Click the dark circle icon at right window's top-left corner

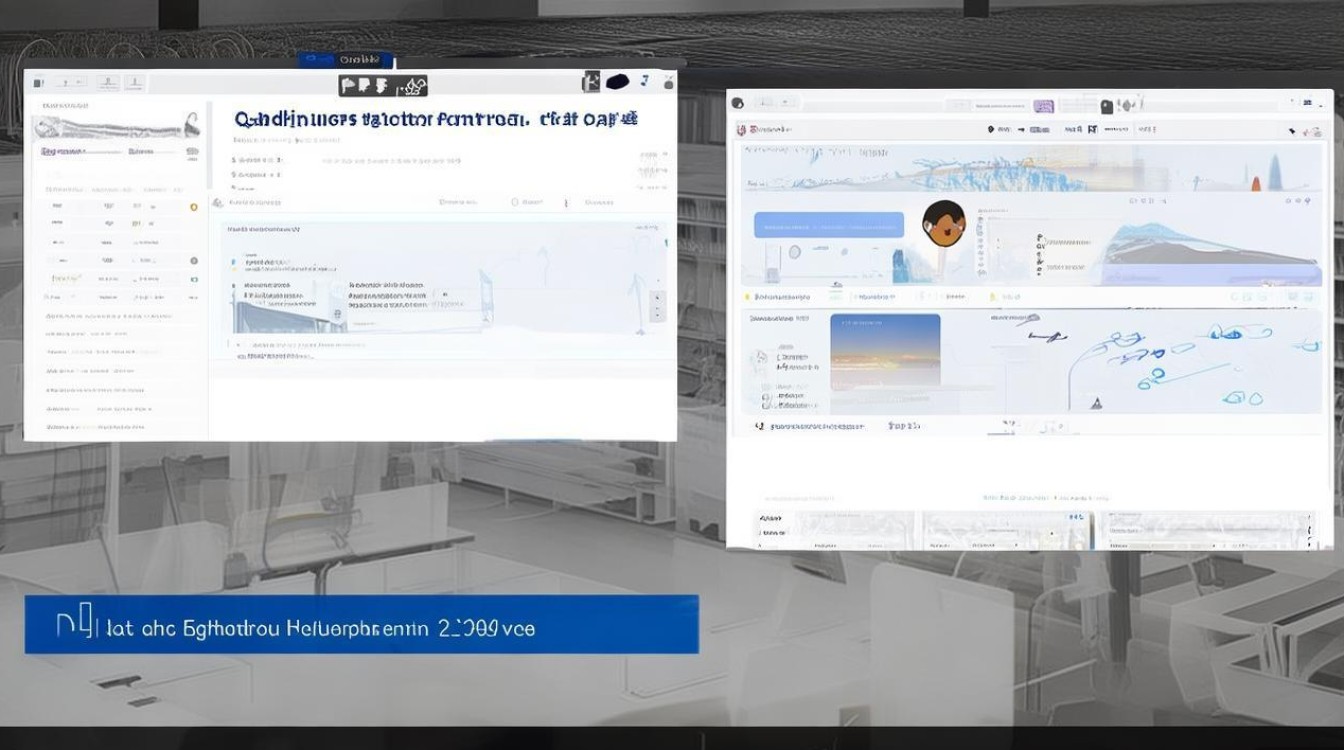[x=738, y=103]
